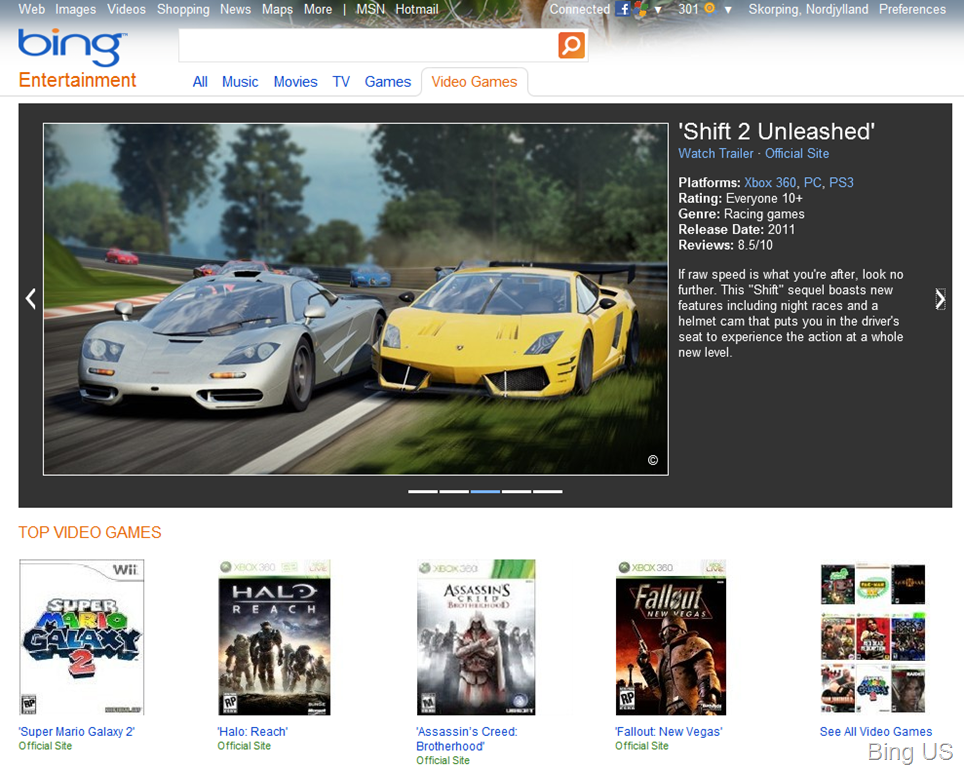Click Skorping, Nordjylland location link
This screenshot has height=768, width=964.
[x=808, y=9]
